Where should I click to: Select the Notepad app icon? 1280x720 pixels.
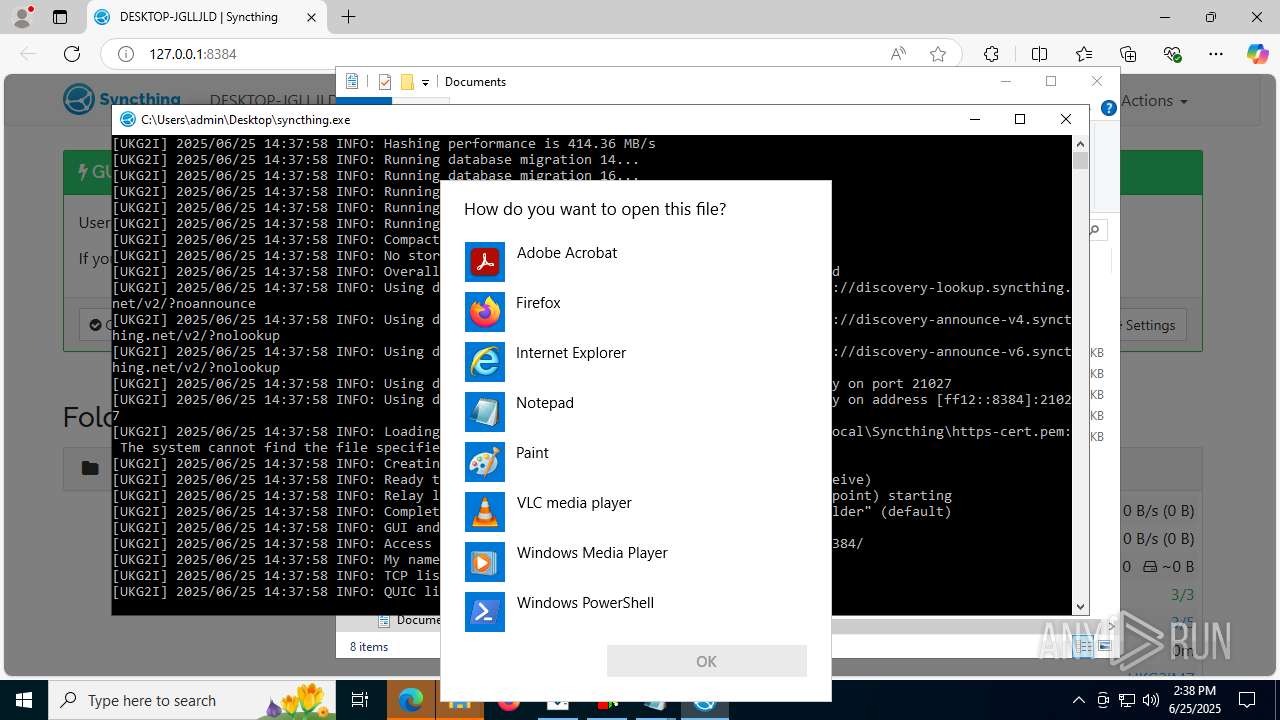tap(485, 412)
